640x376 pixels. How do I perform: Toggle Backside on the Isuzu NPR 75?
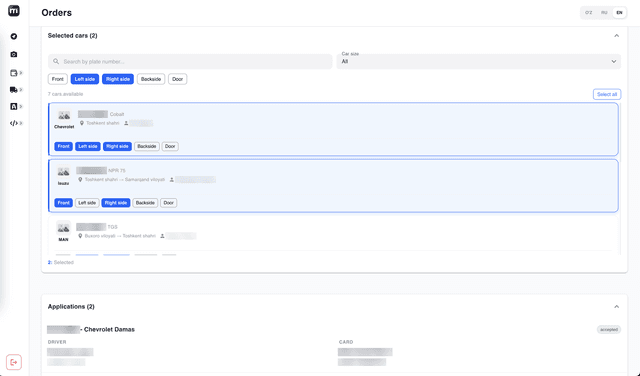pos(145,203)
